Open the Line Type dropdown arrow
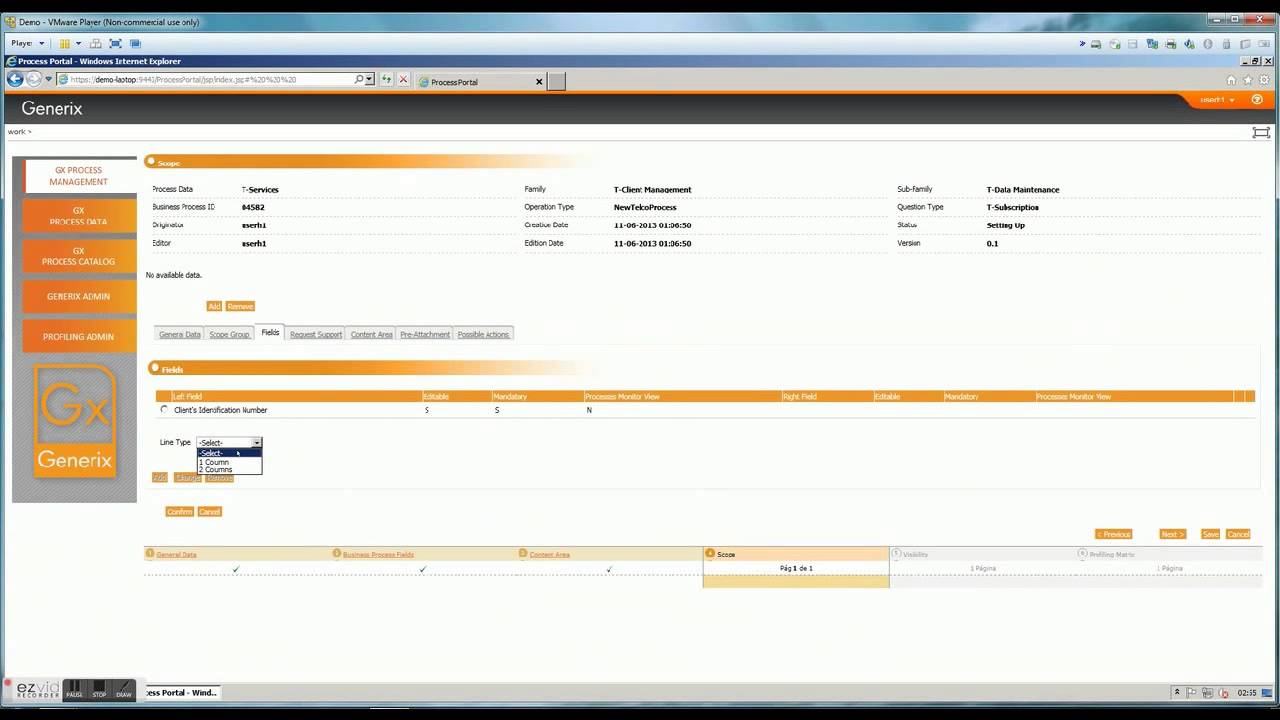The height and width of the screenshot is (720, 1280). click(x=257, y=442)
